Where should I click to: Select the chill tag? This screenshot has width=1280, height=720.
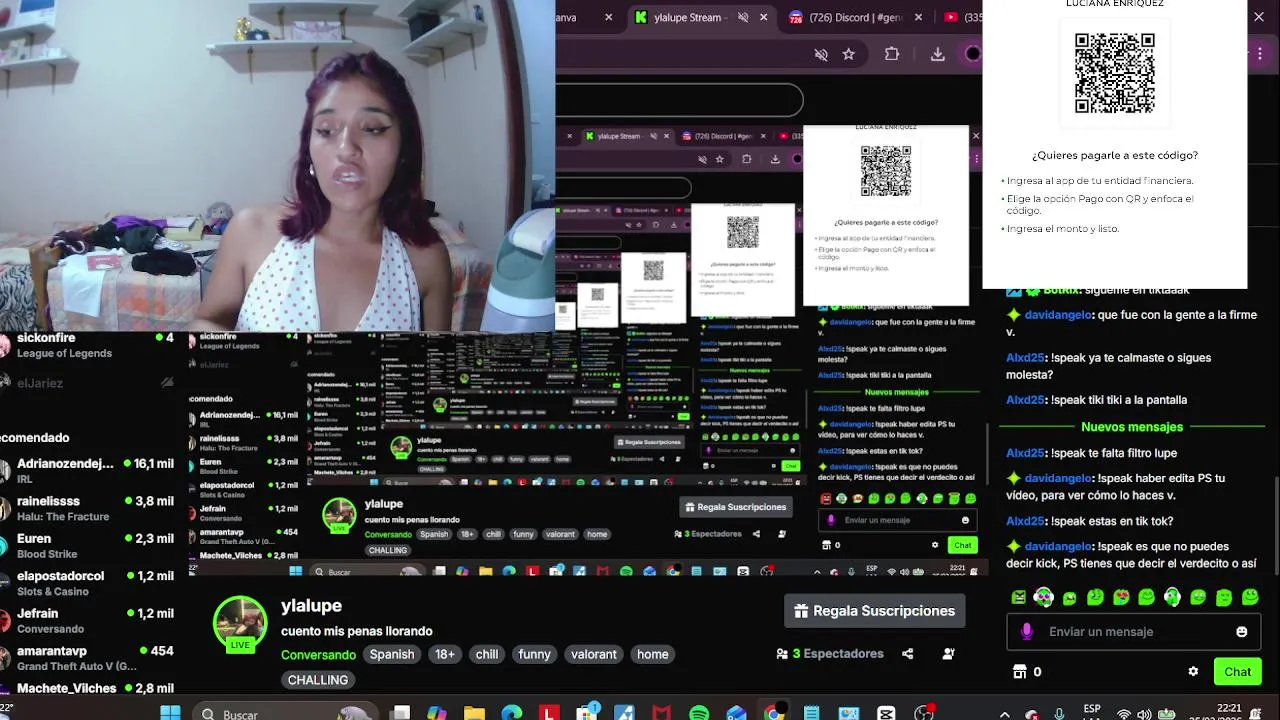click(487, 654)
